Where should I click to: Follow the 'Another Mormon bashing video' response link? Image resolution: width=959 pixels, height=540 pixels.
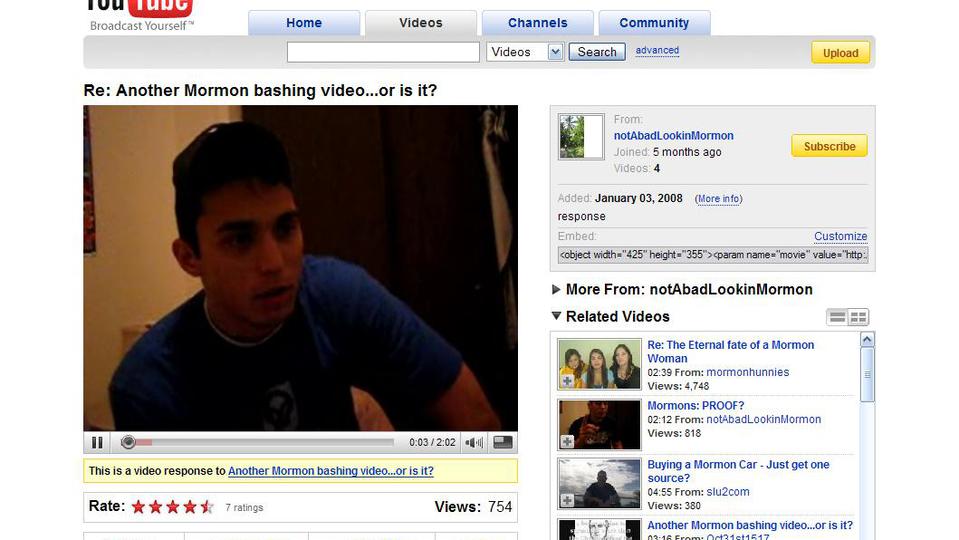tap(330, 471)
